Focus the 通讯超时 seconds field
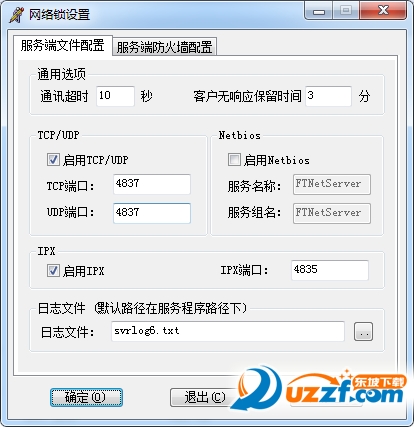Image resolution: width=414 pixels, height=427 pixels. pyautogui.click(x=115, y=96)
